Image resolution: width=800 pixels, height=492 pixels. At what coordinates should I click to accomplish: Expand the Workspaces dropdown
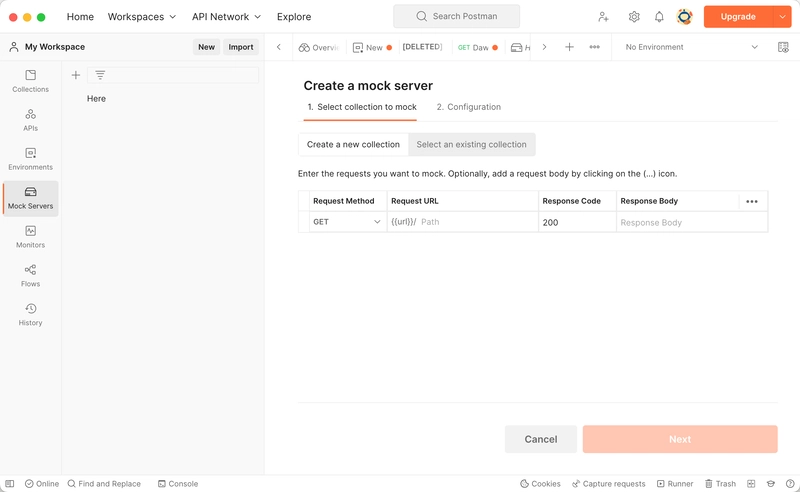click(x=142, y=17)
